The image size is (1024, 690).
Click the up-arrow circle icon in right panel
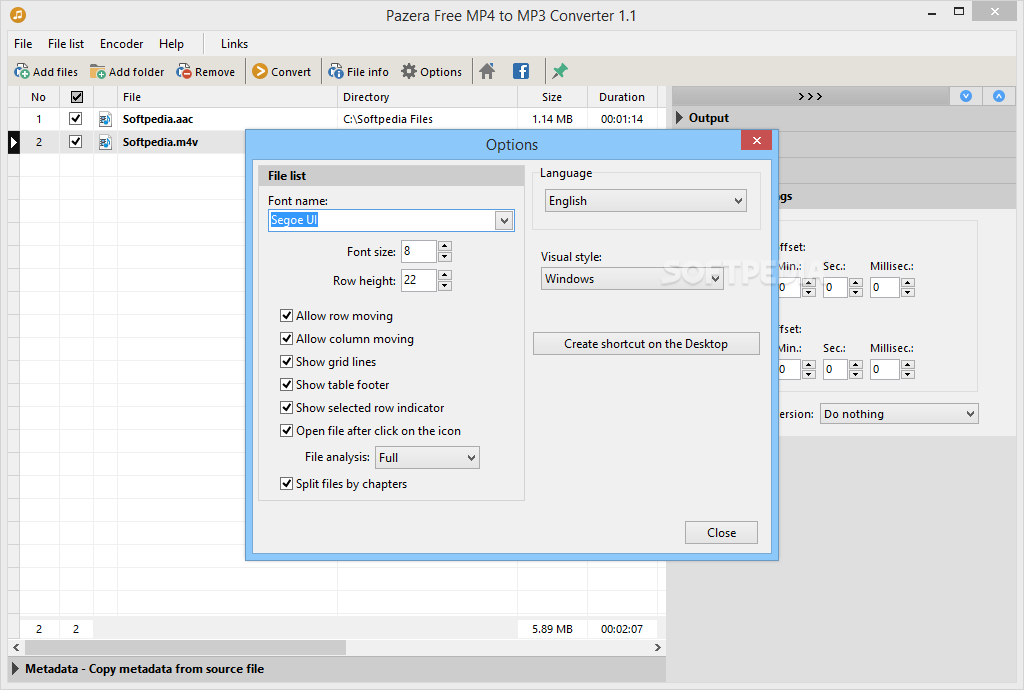pos(999,97)
